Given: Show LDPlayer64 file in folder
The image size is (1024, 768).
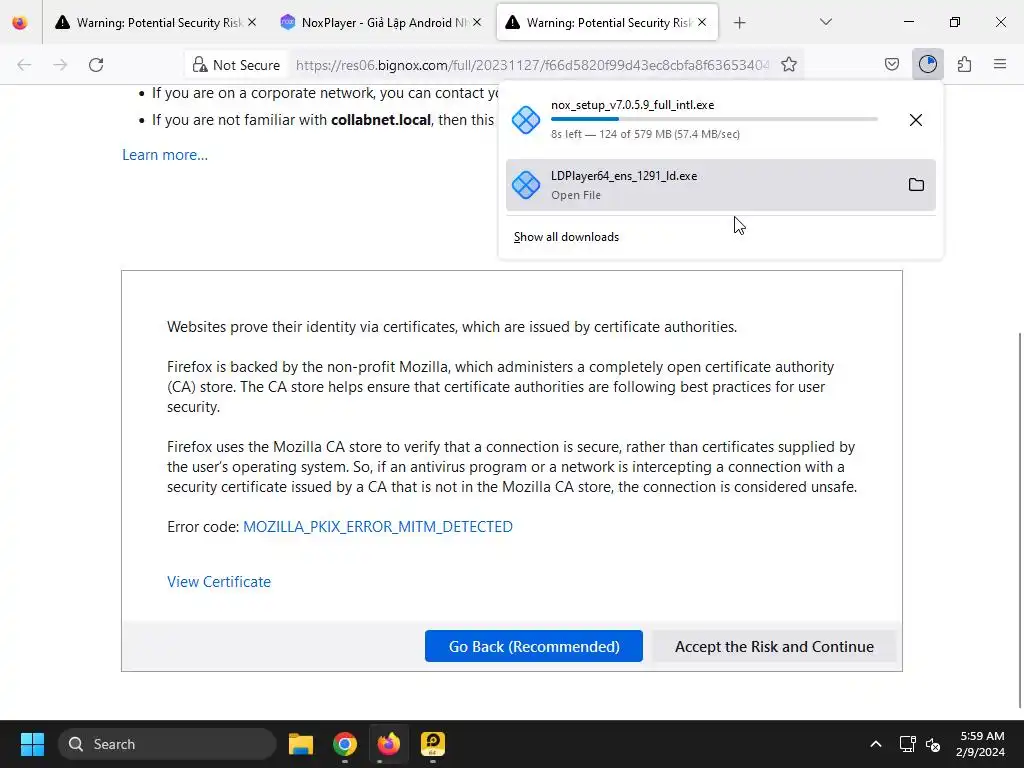Looking at the screenshot, I should [916, 185].
